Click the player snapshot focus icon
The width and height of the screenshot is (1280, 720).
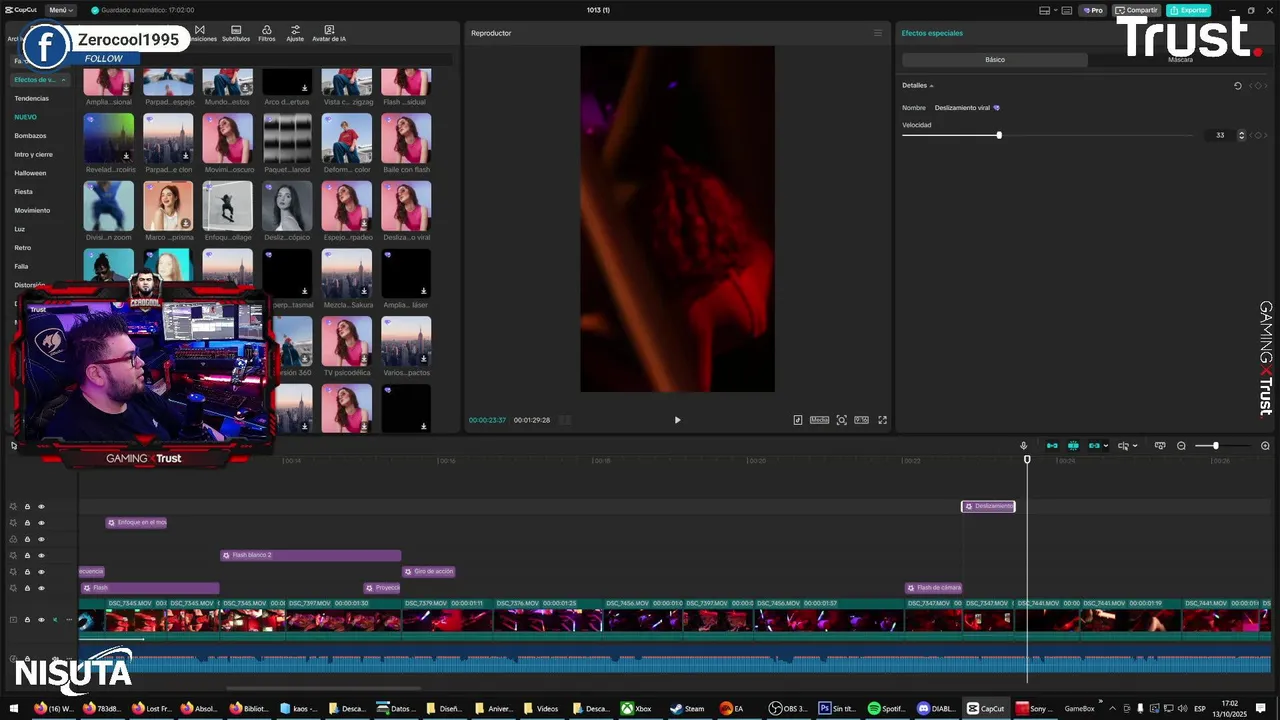(841, 420)
